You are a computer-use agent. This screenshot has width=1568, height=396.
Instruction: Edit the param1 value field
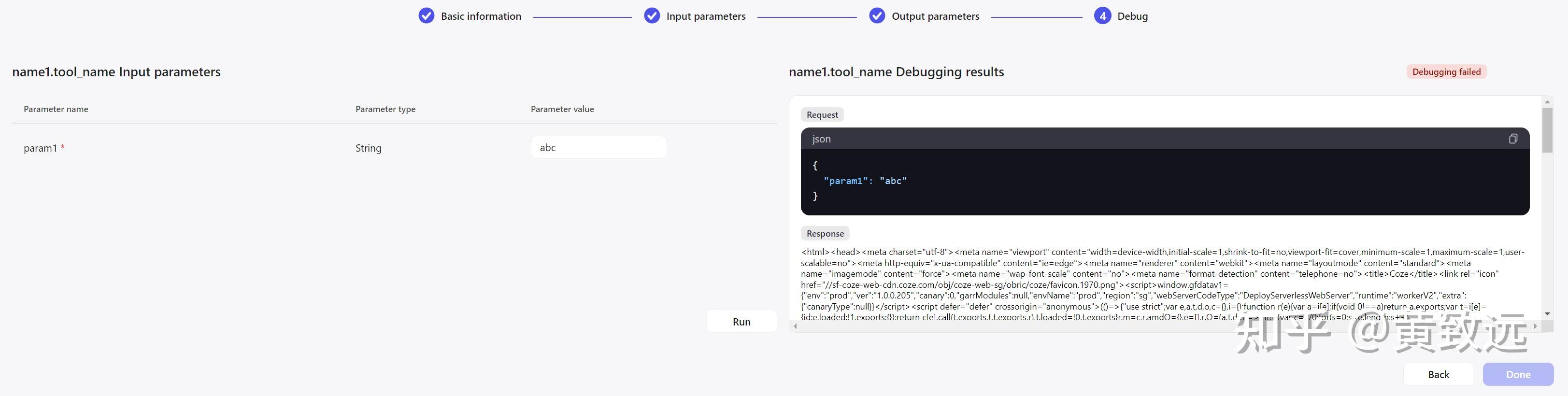pos(599,148)
